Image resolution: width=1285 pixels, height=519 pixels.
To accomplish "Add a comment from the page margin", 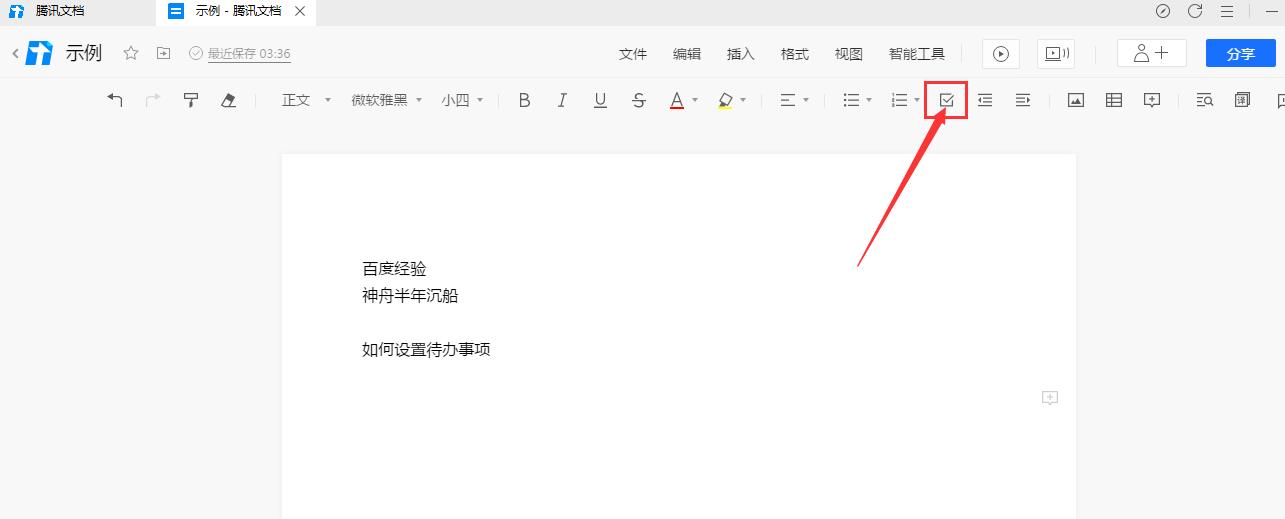I will (x=1050, y=398).
